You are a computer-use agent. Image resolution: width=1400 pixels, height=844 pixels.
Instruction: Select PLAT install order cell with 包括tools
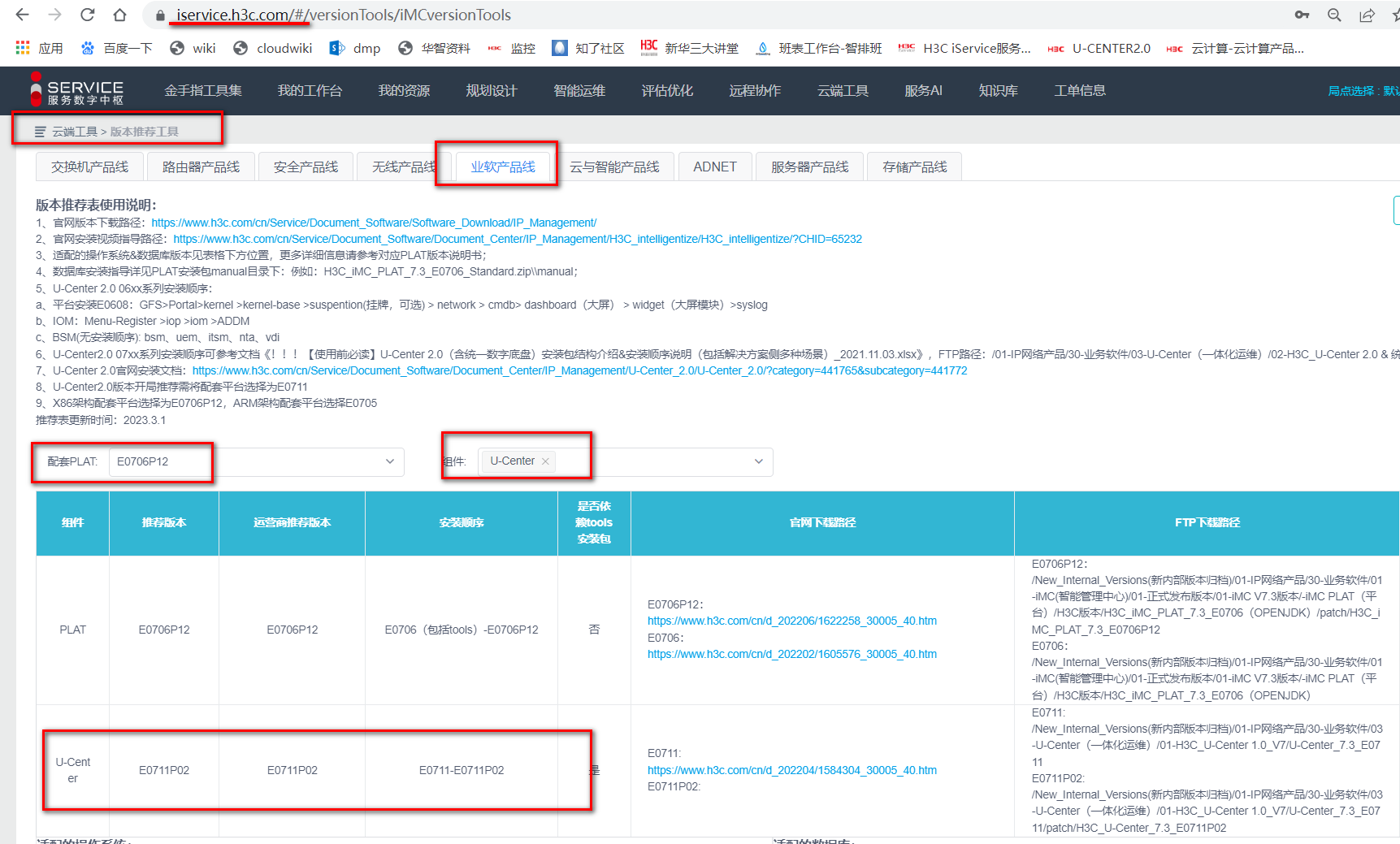pyautogui.click(x=462, y=630)
